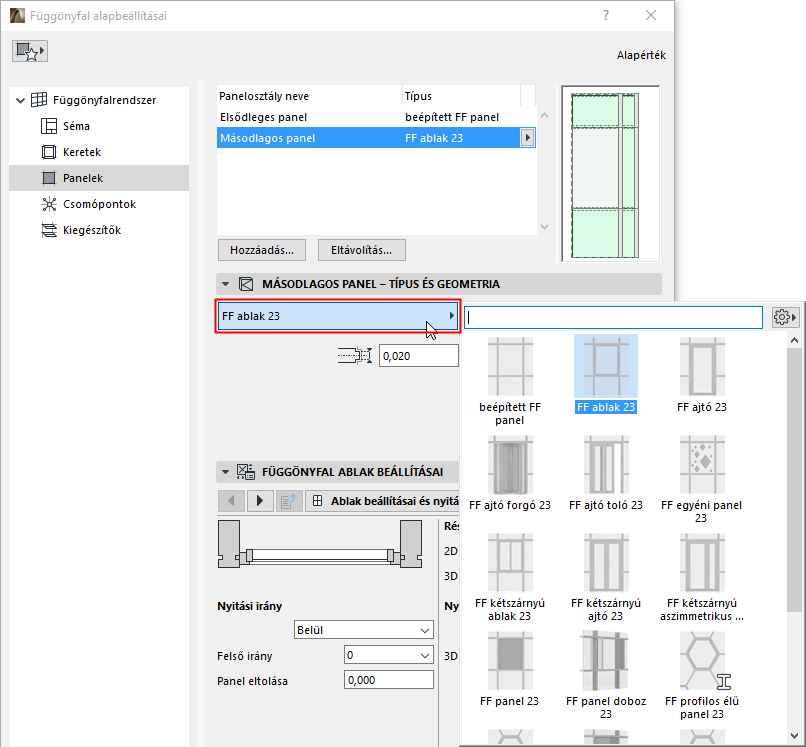
Task: Choose the FF ablak 23 panel type
Action: click(606, 375)
